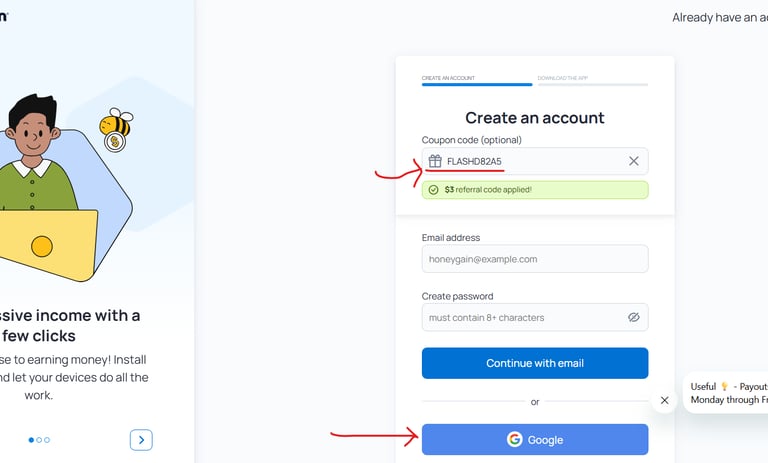Click the green checkmark in the referral banner
Screen dimensions: 768x463
[x=433, y=189]
